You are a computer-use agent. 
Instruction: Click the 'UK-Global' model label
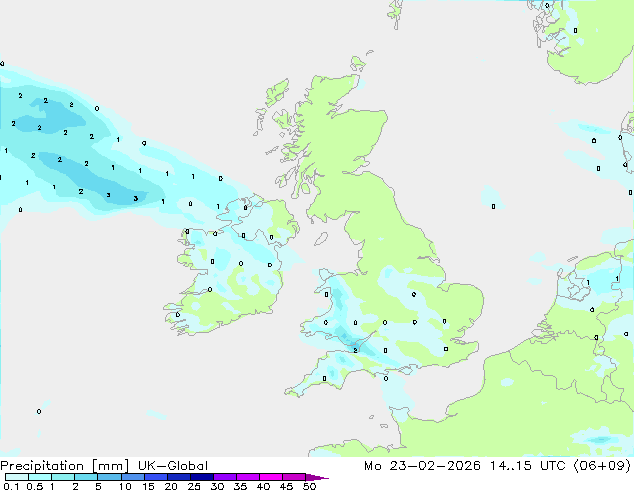(173, 466)
